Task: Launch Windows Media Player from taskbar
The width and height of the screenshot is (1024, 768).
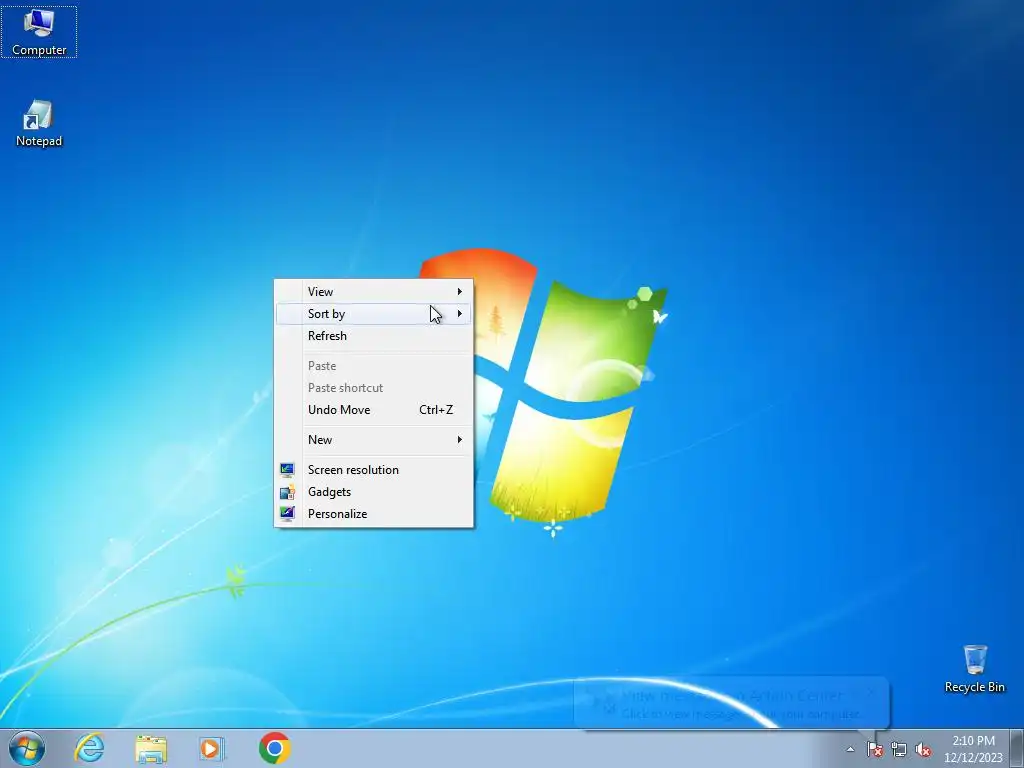Action: pyautogui.click(x=211, y=748)
